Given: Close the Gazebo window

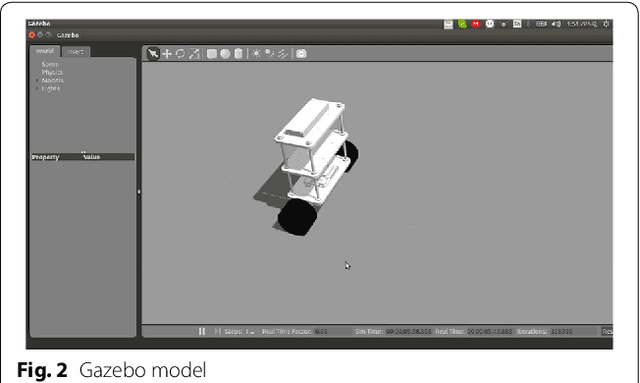Looking at the screenshot, I should pyautogui.click(x=32, y=35).
